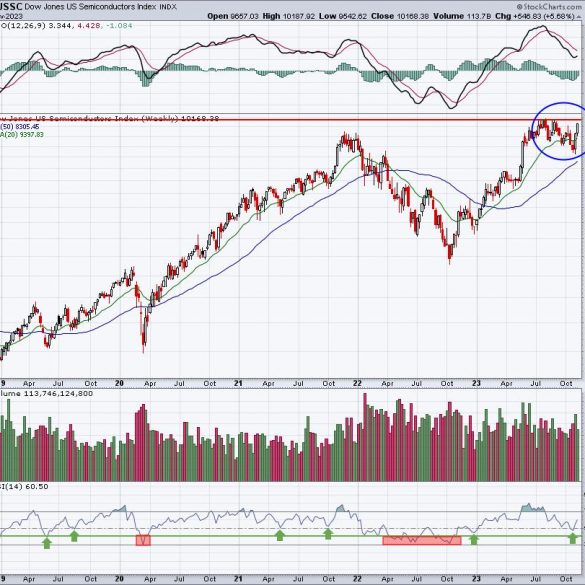This screenshot has height=585, width=585.
Task: Click the green RSI arrow near January 2023
Action: pos(473,539)
